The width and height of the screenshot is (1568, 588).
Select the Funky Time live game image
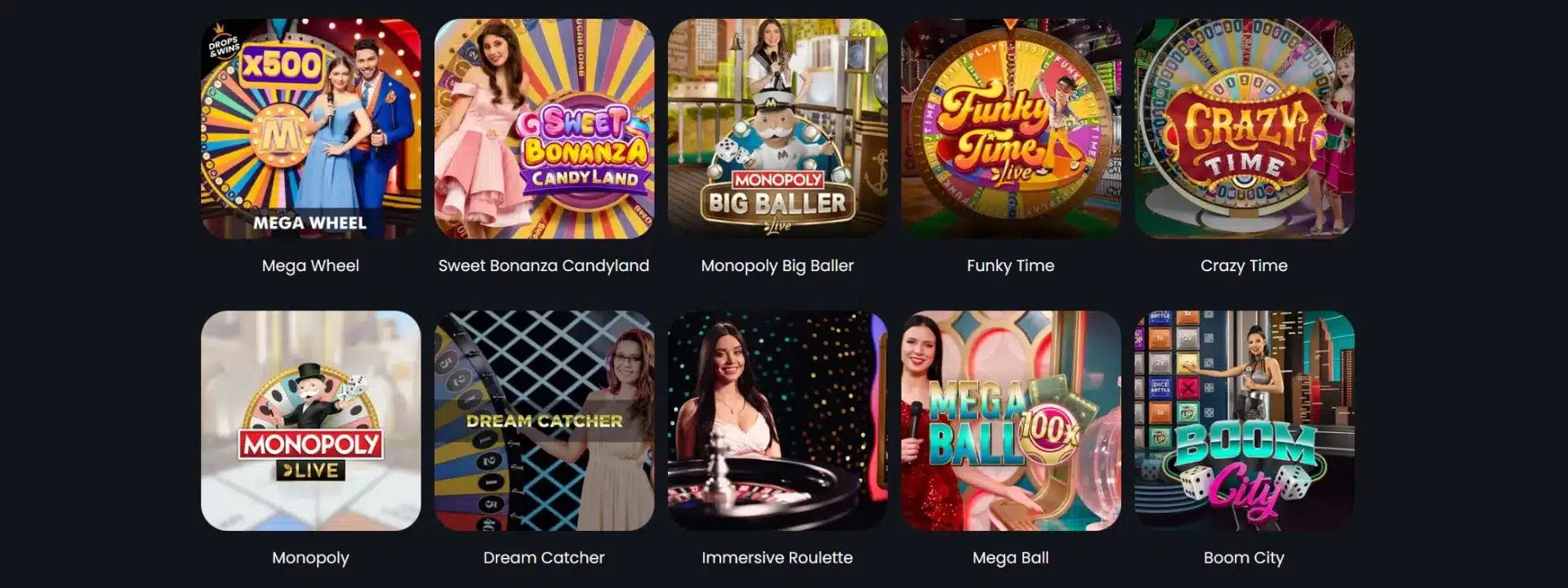(1011, 129)
